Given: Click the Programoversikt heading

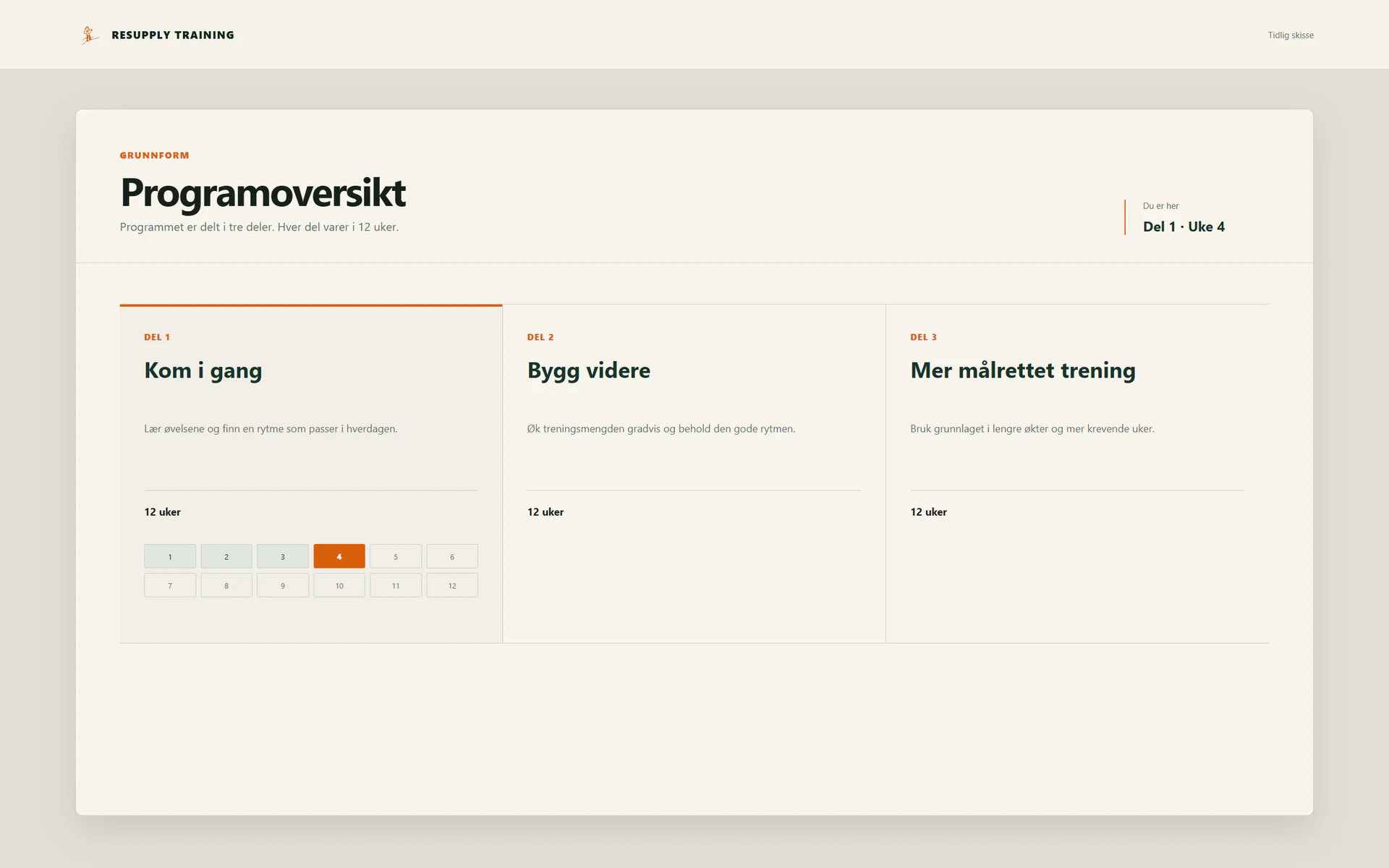Looking at the screenshot, I should tap(263, 192).
